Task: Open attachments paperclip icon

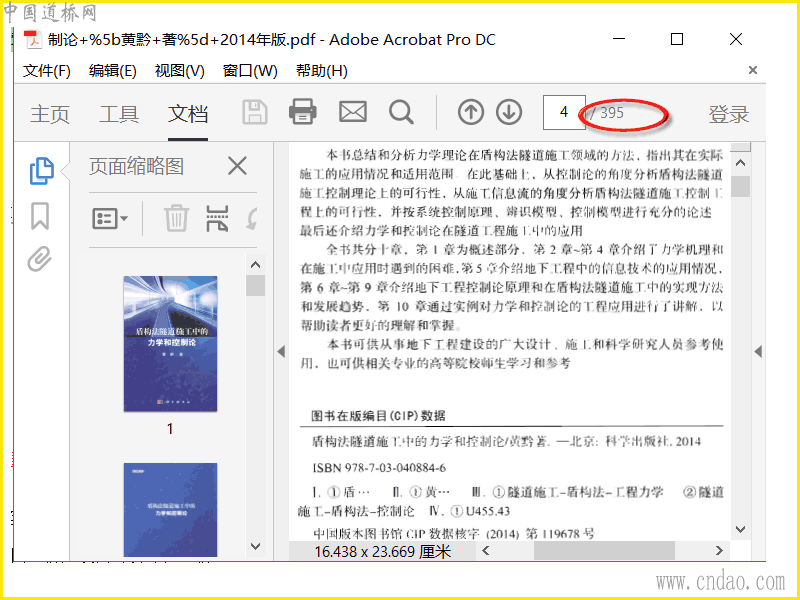Action: (x=40, y=259)
